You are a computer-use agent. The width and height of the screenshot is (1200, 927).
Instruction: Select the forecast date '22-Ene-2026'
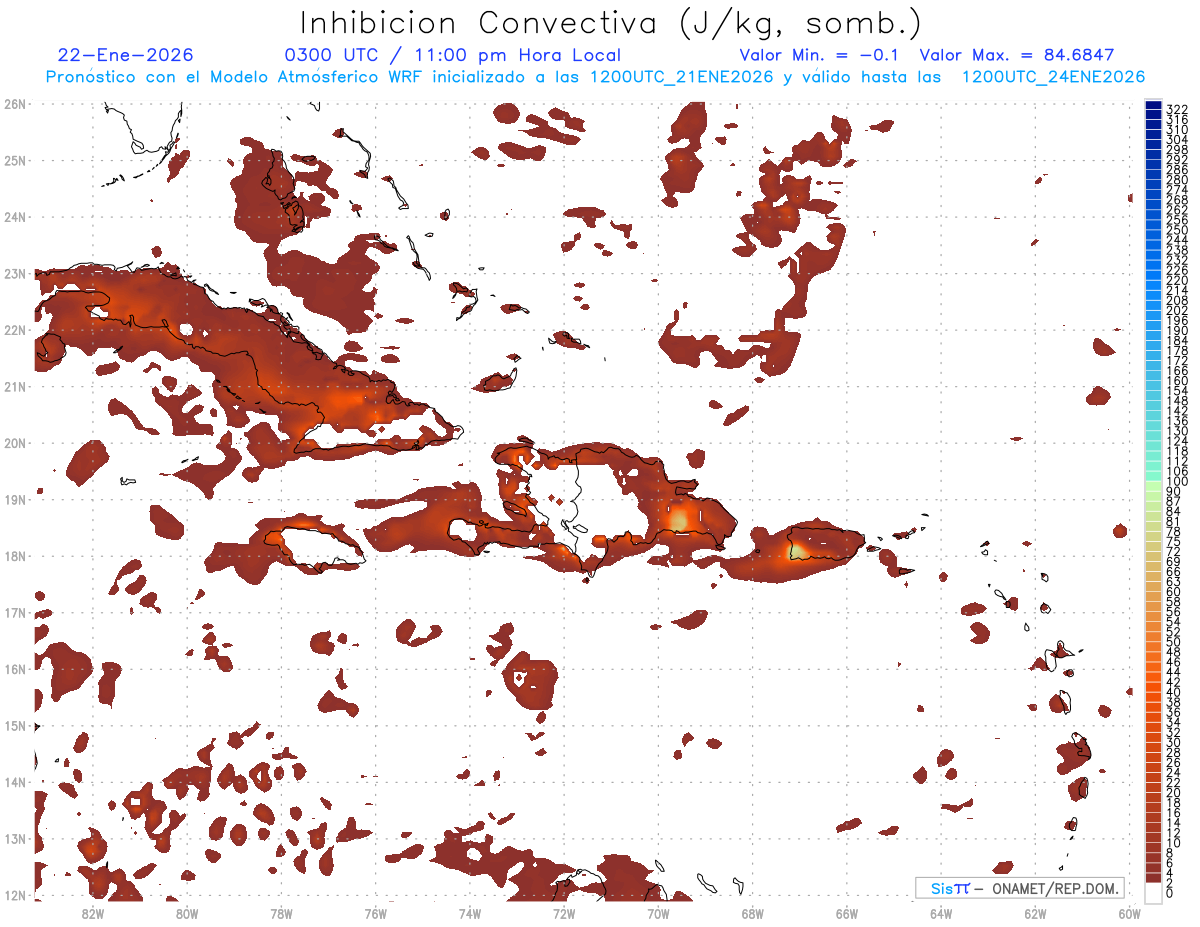click(x=126, y=55)
